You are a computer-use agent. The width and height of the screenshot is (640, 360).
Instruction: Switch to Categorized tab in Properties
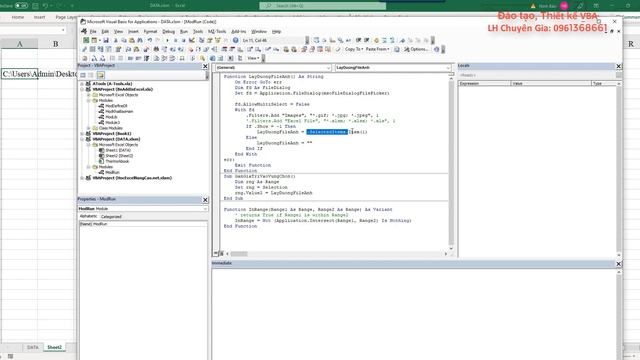point(111,217)
